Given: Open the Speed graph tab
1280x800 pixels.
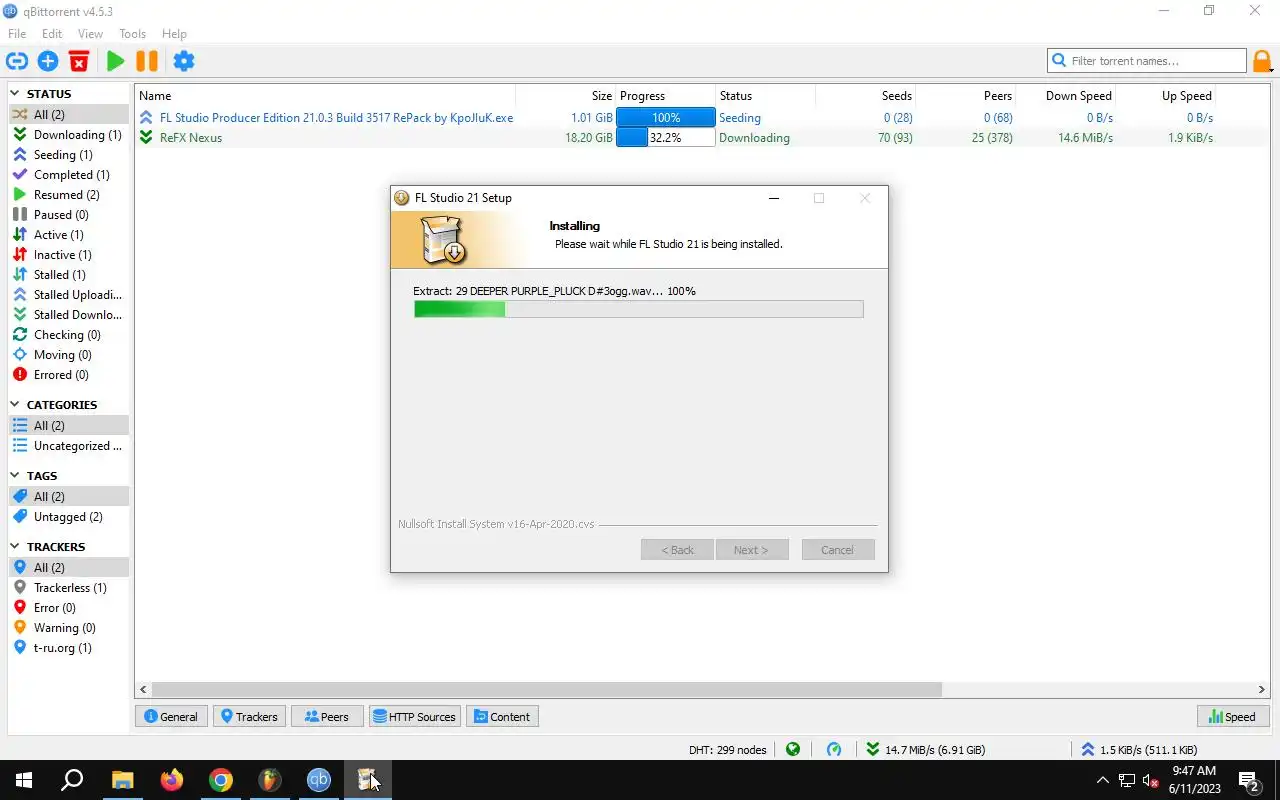Looking at the screenshot, I should point(1232,717).
